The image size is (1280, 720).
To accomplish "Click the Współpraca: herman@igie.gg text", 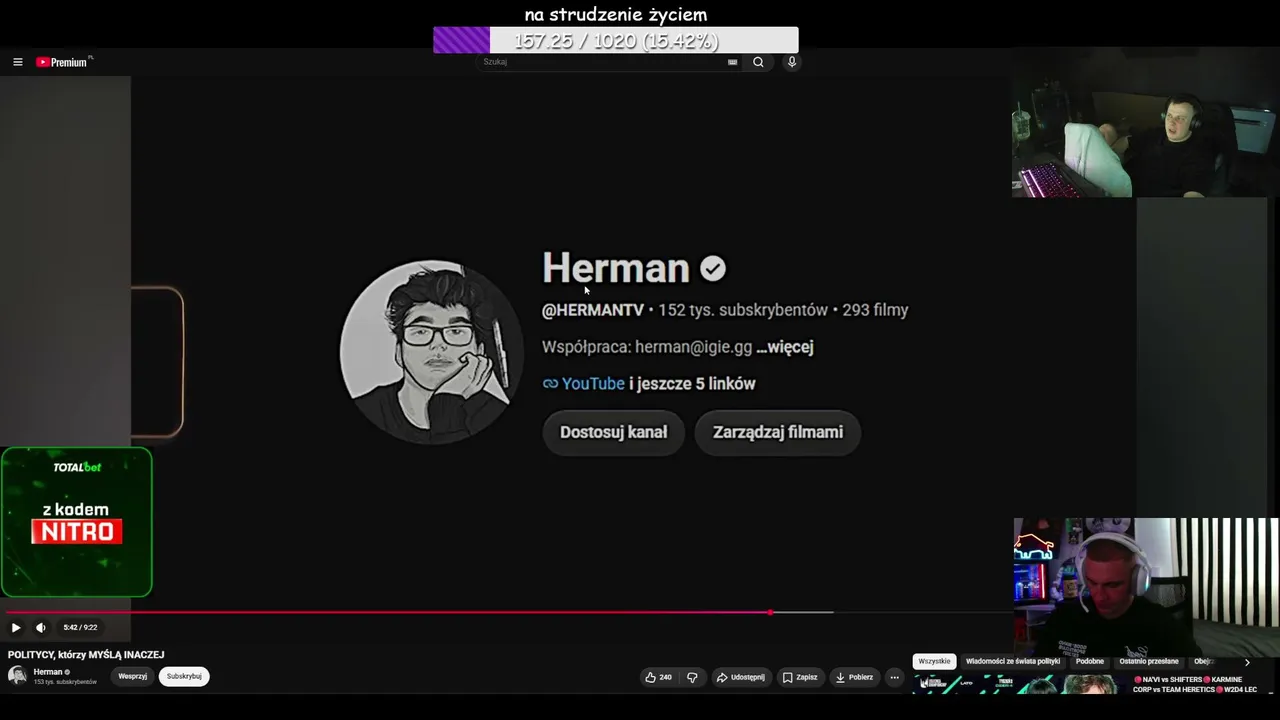I will [647, 347].
